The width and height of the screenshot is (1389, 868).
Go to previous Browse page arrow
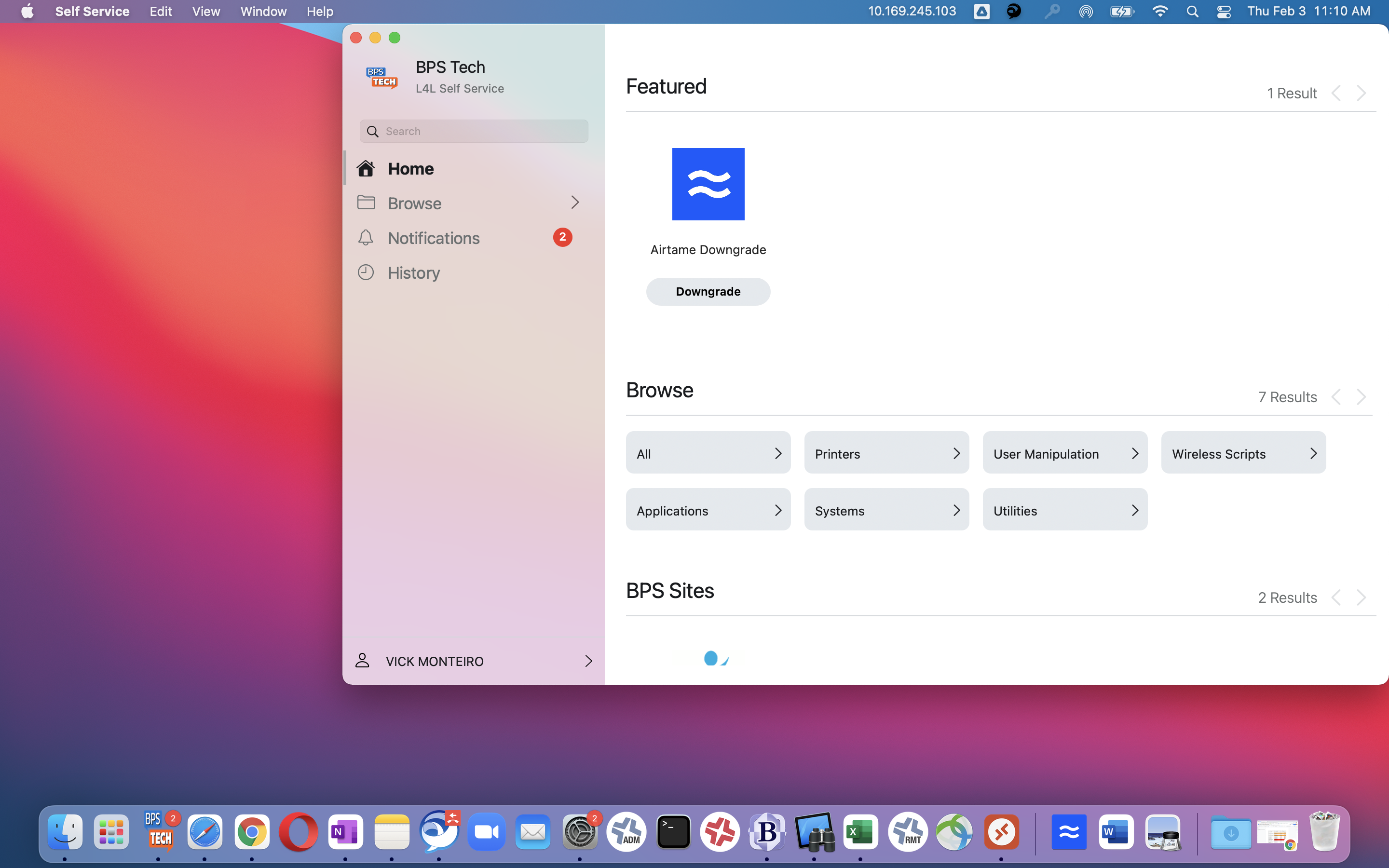pos(1336,397)
